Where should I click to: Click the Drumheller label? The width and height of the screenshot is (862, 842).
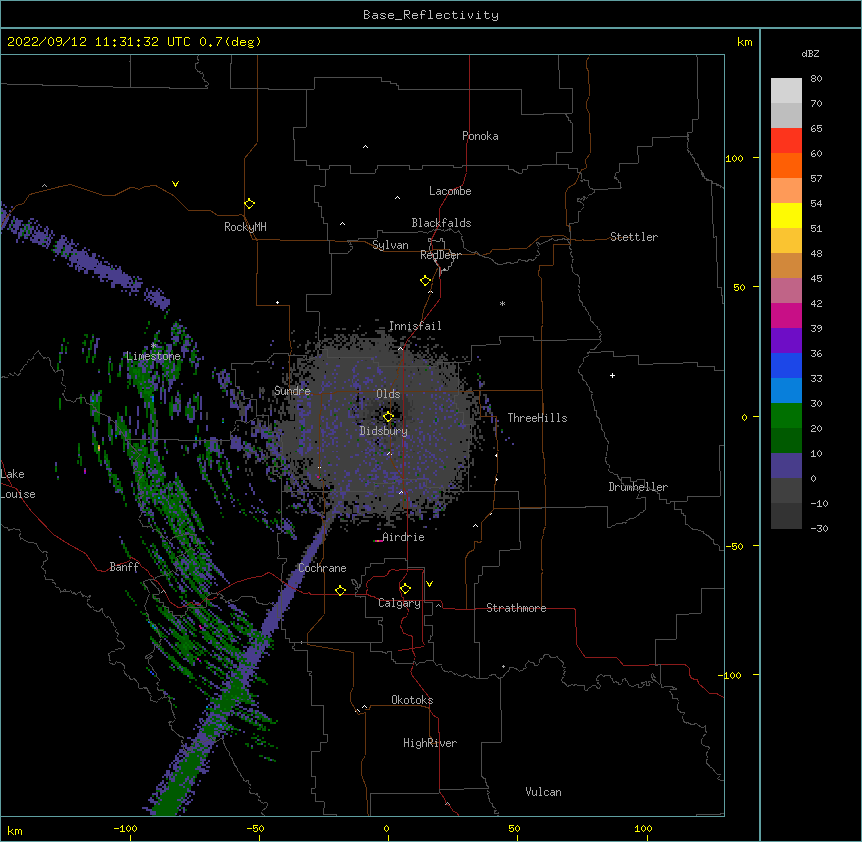[x=638, y=487]
